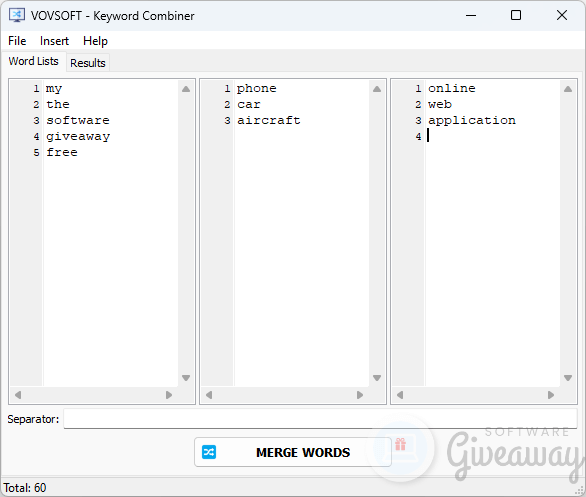Switch to the Results tab
The width and height of the screenshot is (586, 497).
(x=88, y=63)
